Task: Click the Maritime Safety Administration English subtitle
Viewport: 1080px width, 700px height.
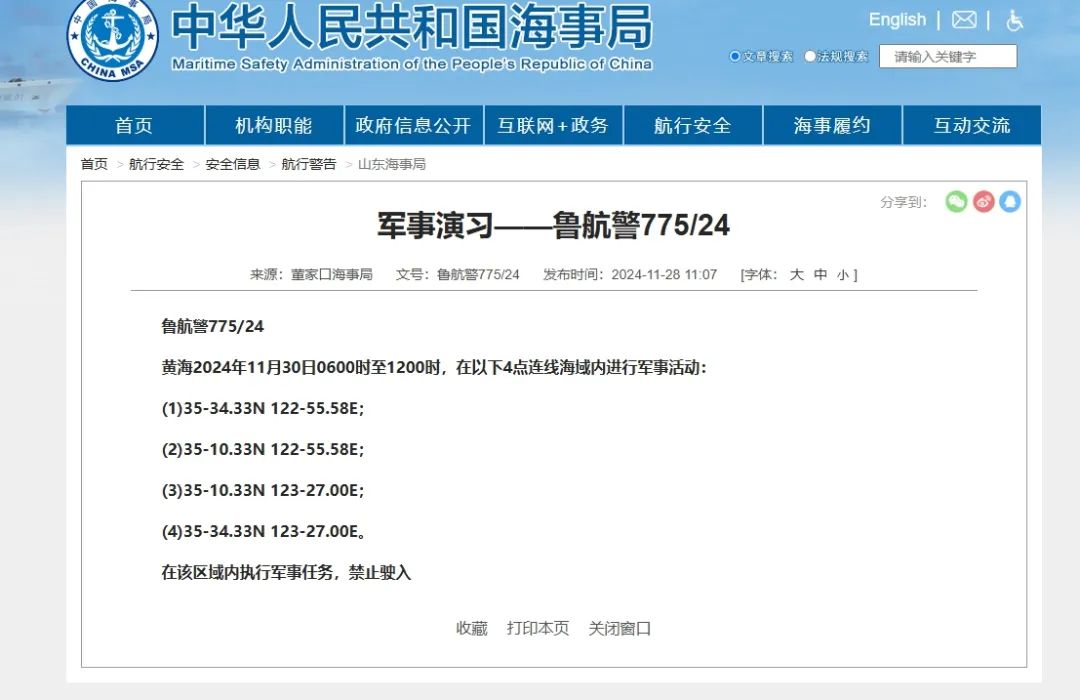Action: pos(412,64)
